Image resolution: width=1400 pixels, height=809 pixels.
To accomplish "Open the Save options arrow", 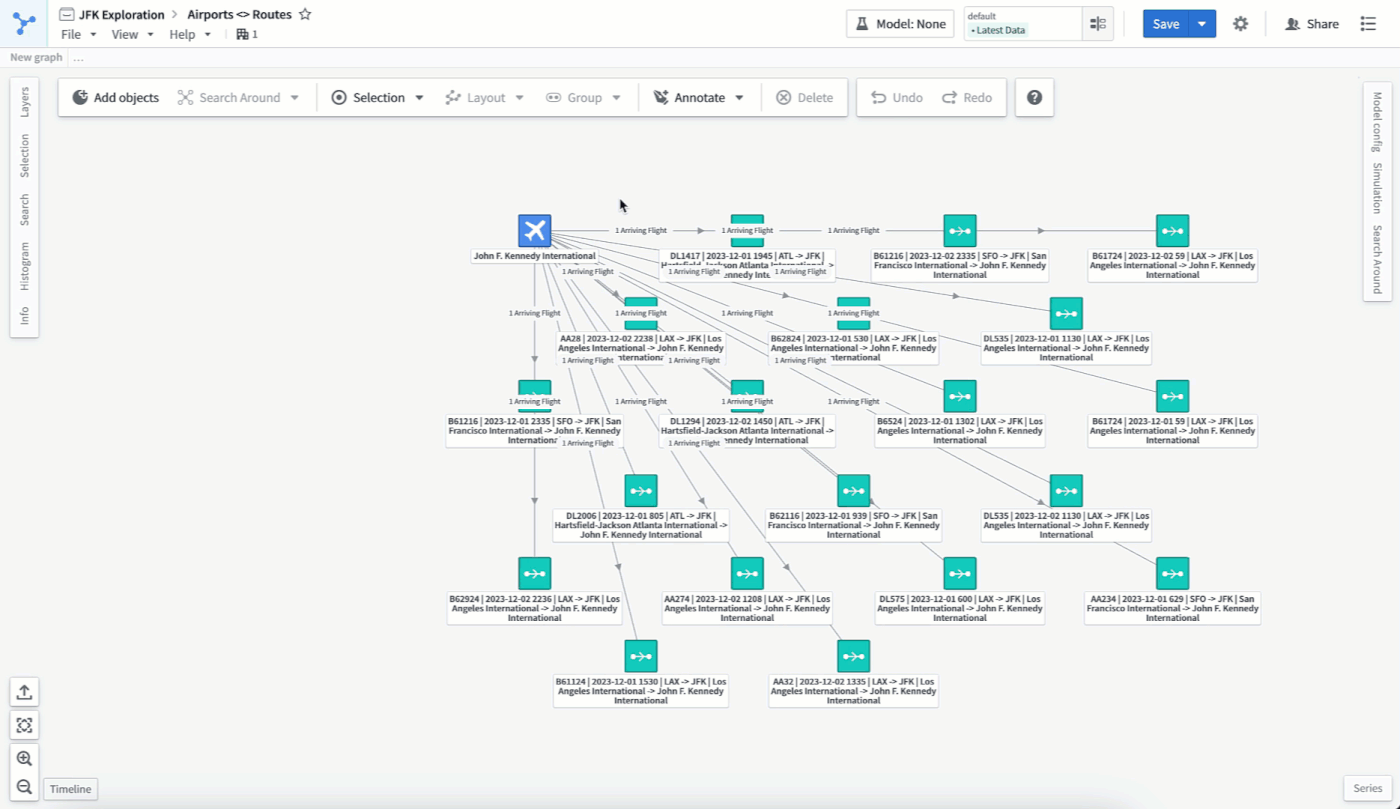I will [1202, 24].
